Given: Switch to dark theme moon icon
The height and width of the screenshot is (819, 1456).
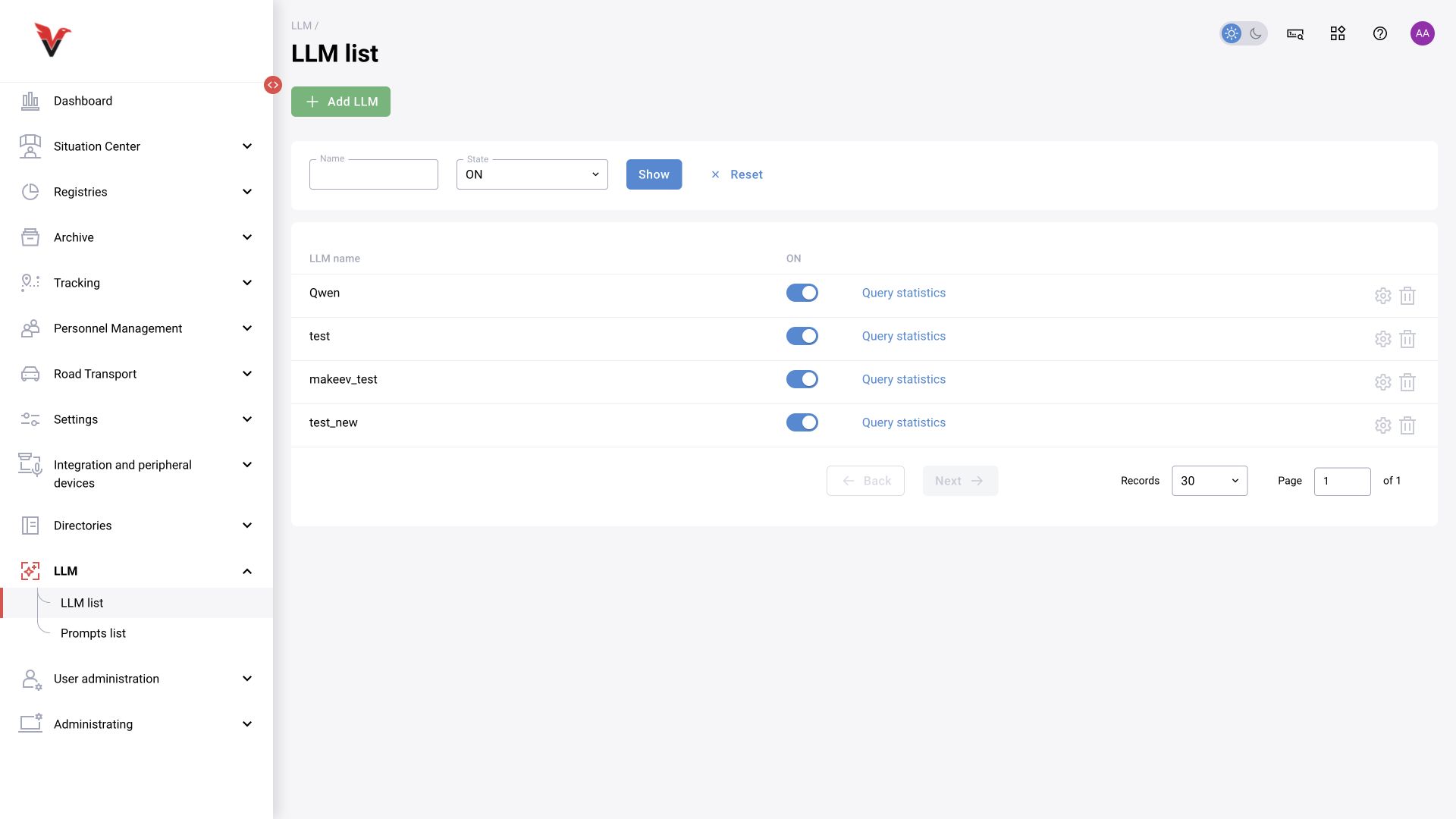Looking at the screenshot, I should [1256, 33].
